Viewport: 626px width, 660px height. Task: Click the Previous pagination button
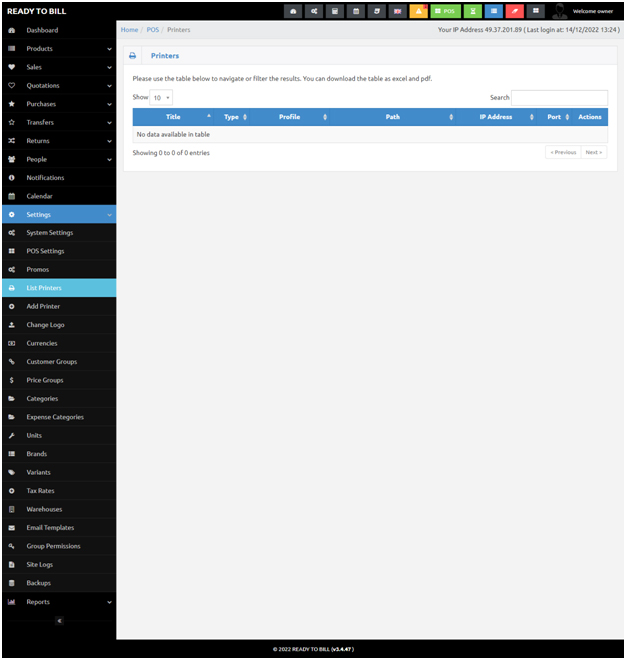[x=563, y=152]
